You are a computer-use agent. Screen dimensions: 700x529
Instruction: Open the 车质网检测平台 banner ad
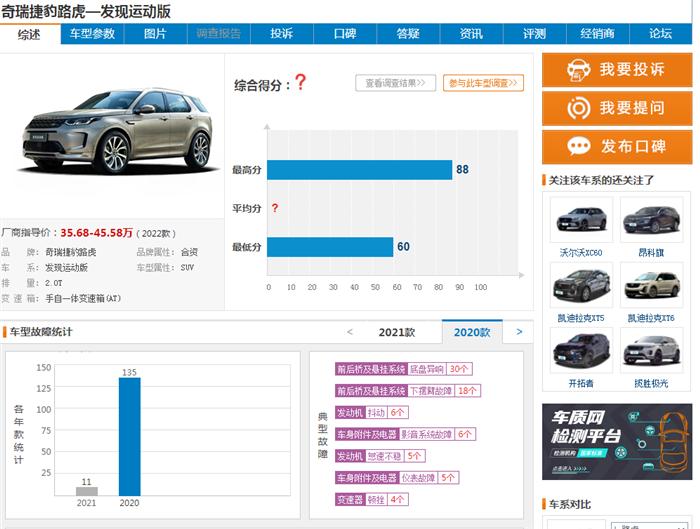pos(617,442)
